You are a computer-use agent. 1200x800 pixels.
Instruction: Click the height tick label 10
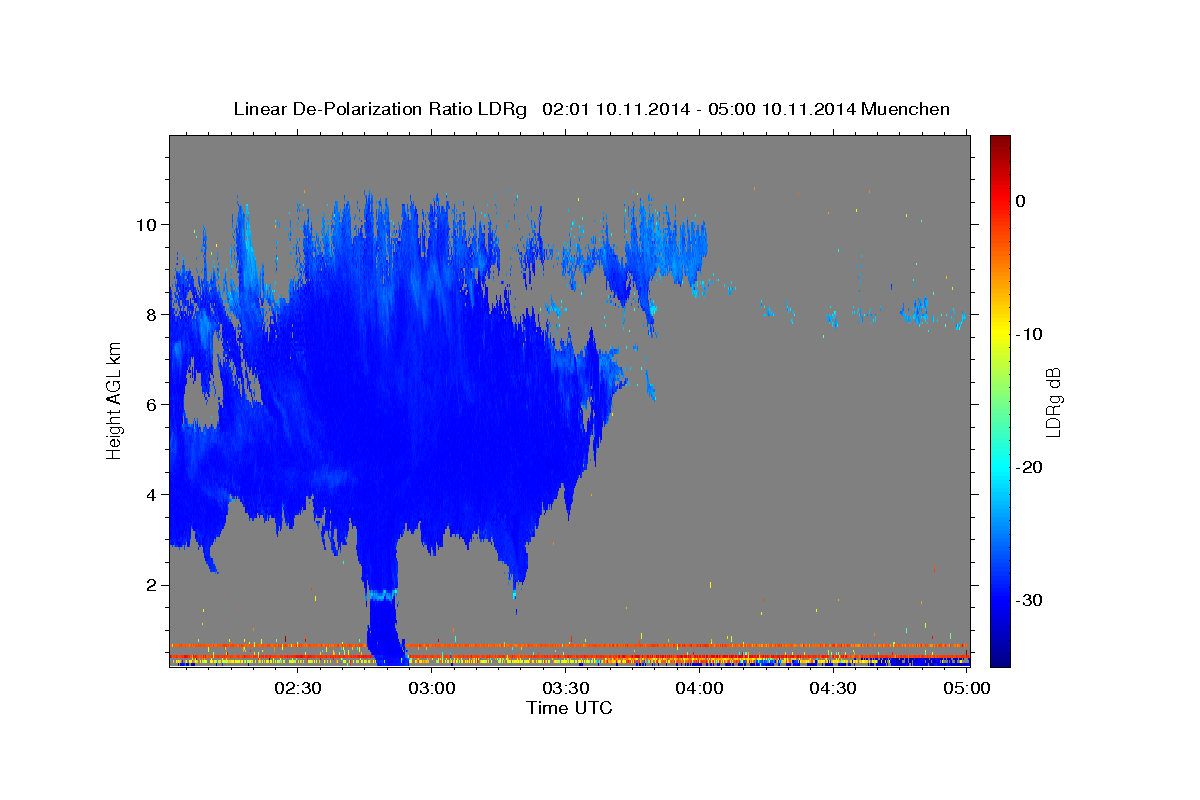click(145, 224)
